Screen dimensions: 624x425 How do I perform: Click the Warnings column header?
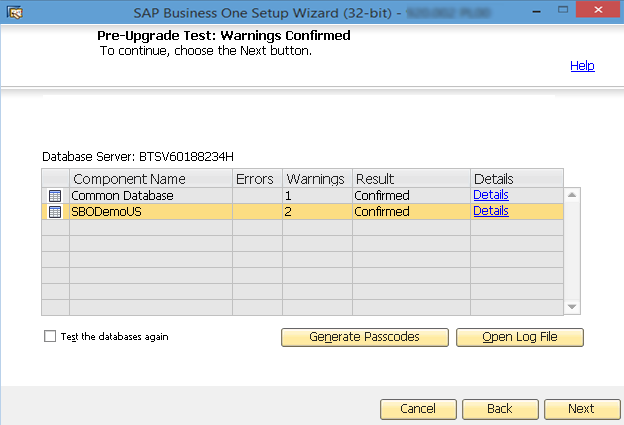coord(317,179)
